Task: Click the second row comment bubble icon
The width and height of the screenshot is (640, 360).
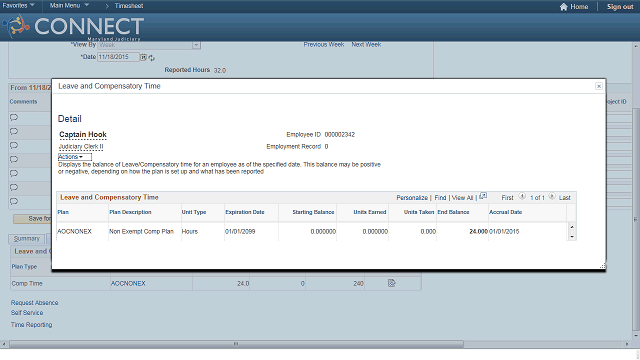Action: (x=14, y=131)
